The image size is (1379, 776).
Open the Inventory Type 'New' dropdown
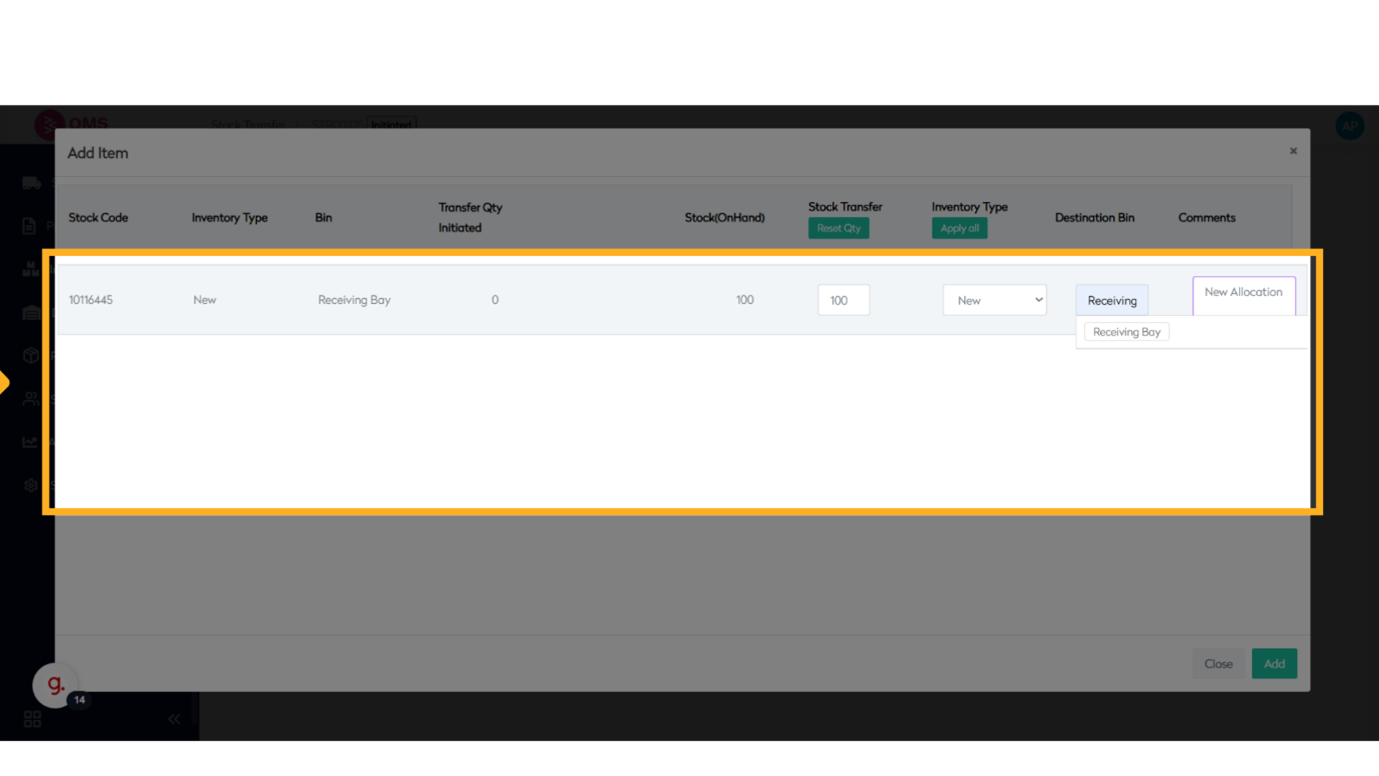coord(994,300)
